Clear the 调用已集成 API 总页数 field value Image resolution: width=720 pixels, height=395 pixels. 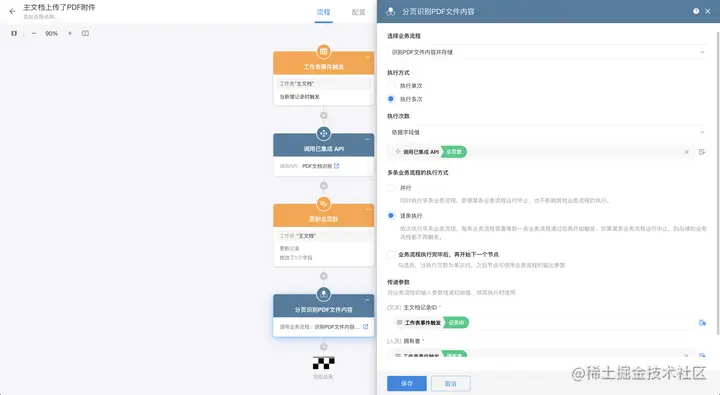tap(686, 152)
